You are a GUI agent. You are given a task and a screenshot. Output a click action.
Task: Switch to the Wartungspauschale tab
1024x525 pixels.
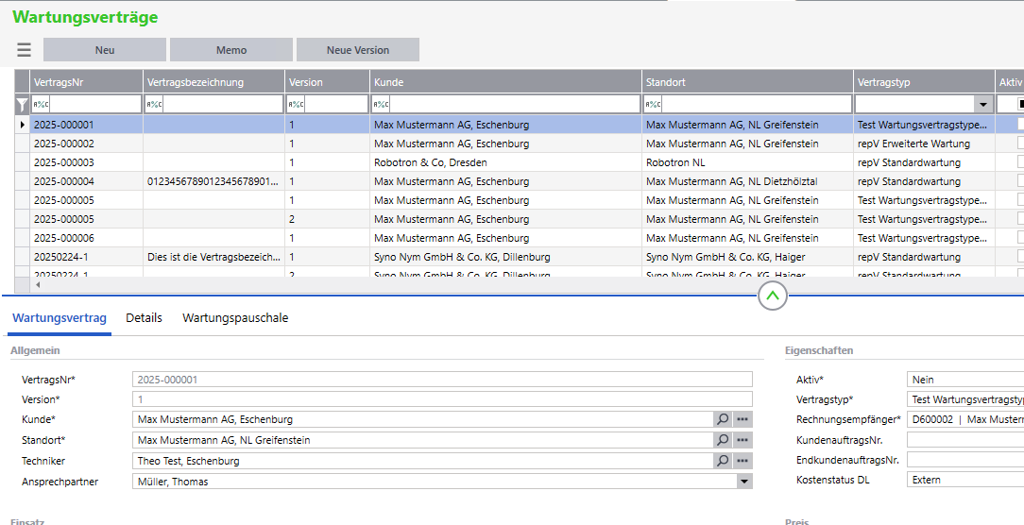[x=235, y=318]
